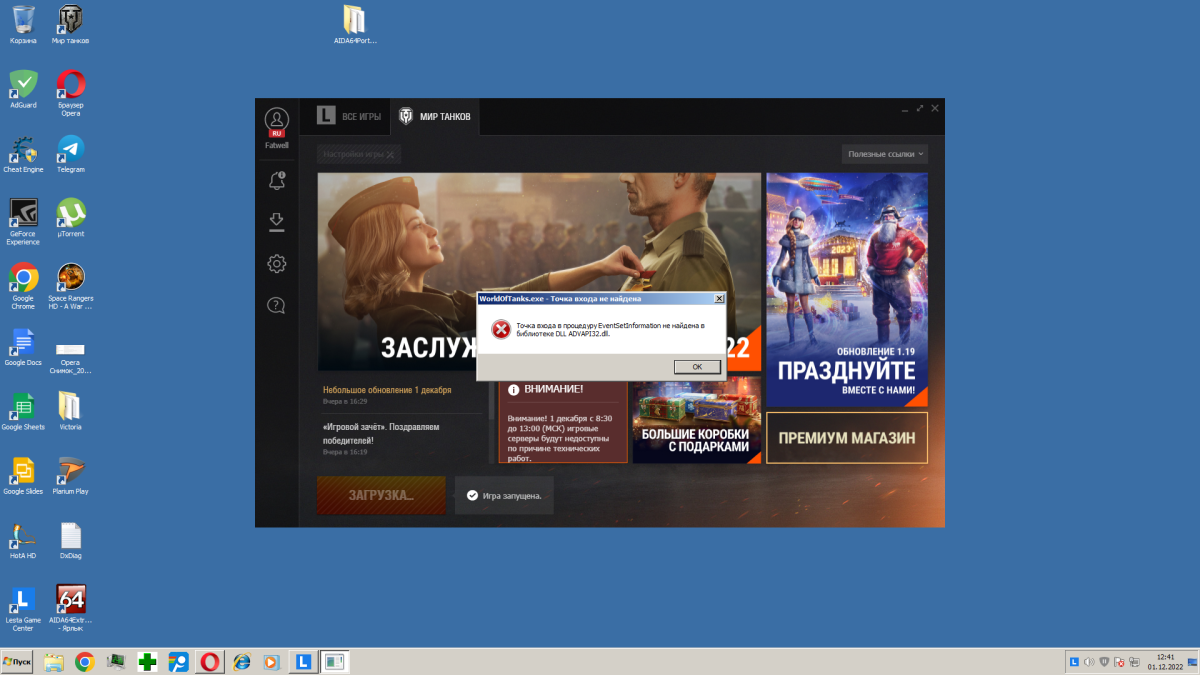Open the Cheat Engine desktop icon

(x=23, y=151)
